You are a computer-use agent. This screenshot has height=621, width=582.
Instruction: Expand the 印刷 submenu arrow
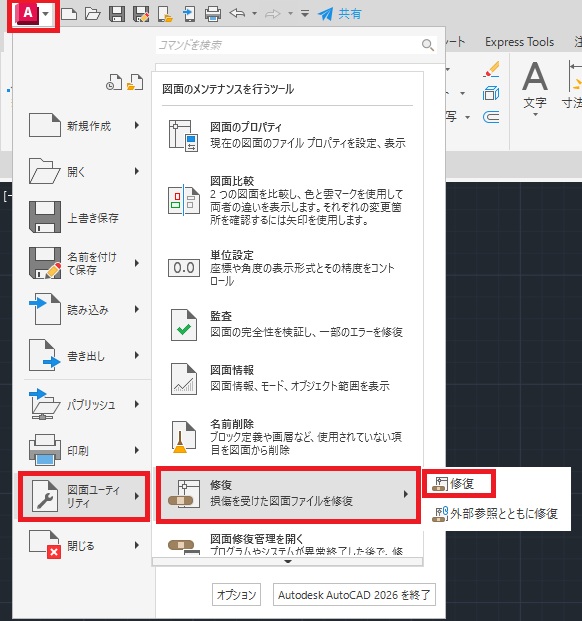click(137, 450)
